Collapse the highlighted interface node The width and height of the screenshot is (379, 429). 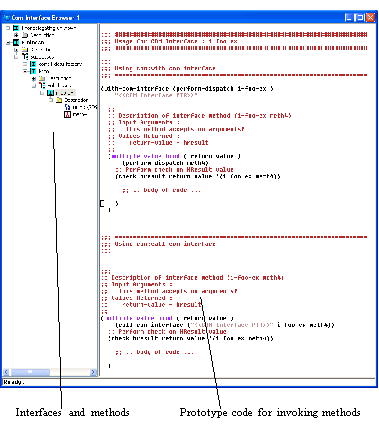(x=42, y=93)
